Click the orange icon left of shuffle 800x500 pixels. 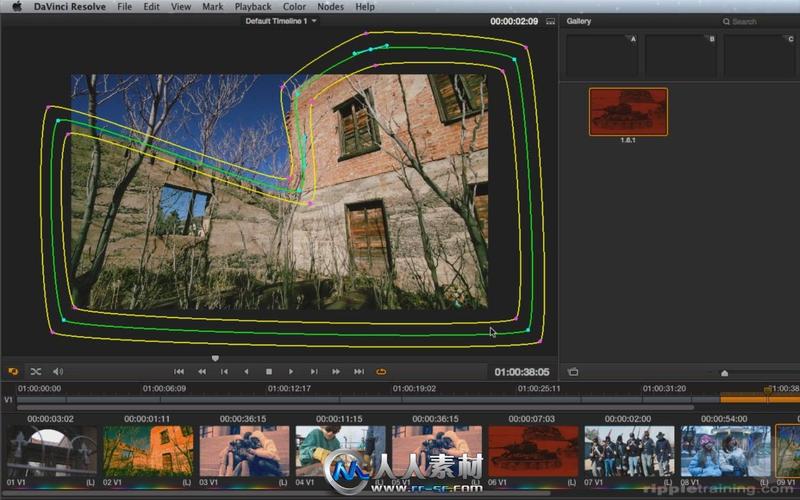point(13,372)
